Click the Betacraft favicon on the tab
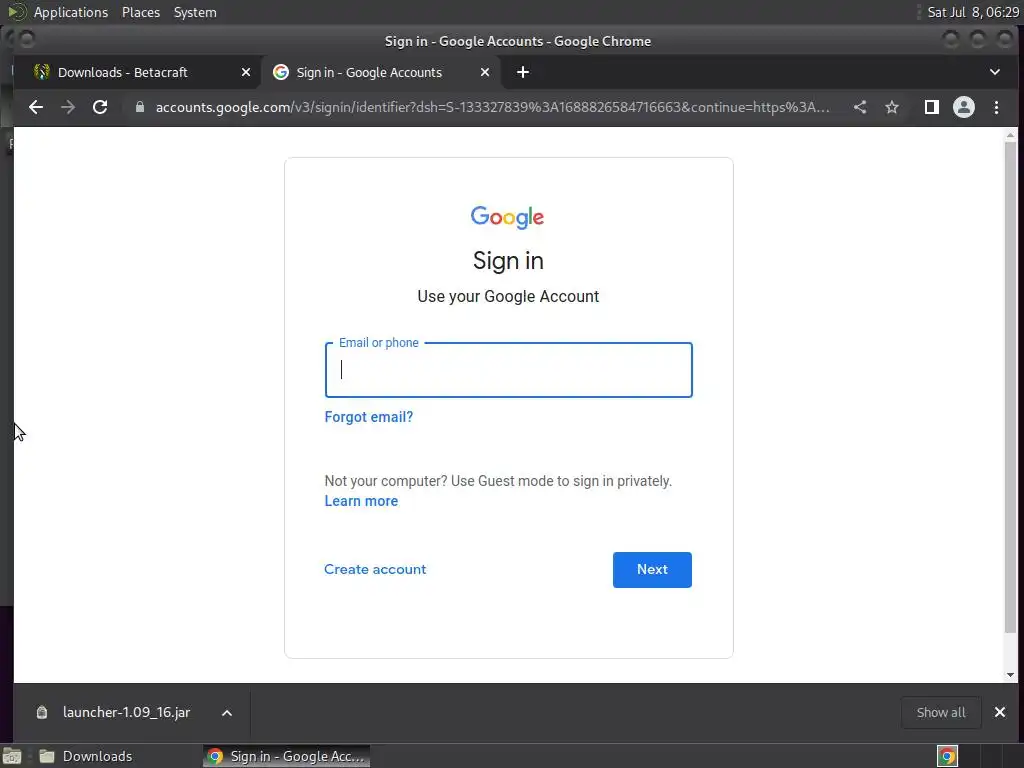The width and height of the screenshot is (1024, 768). tap(42, 72)
